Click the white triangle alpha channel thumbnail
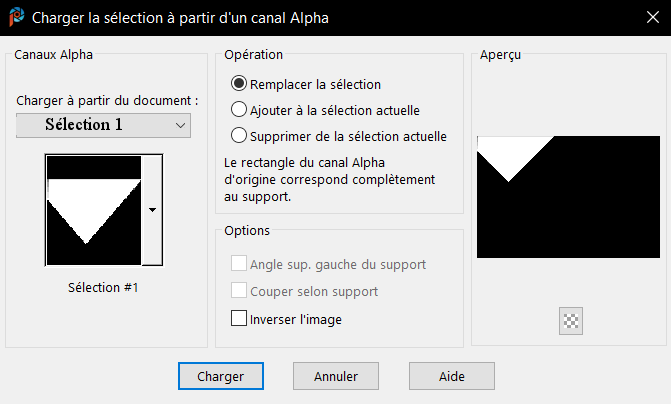 click(92, 210)
